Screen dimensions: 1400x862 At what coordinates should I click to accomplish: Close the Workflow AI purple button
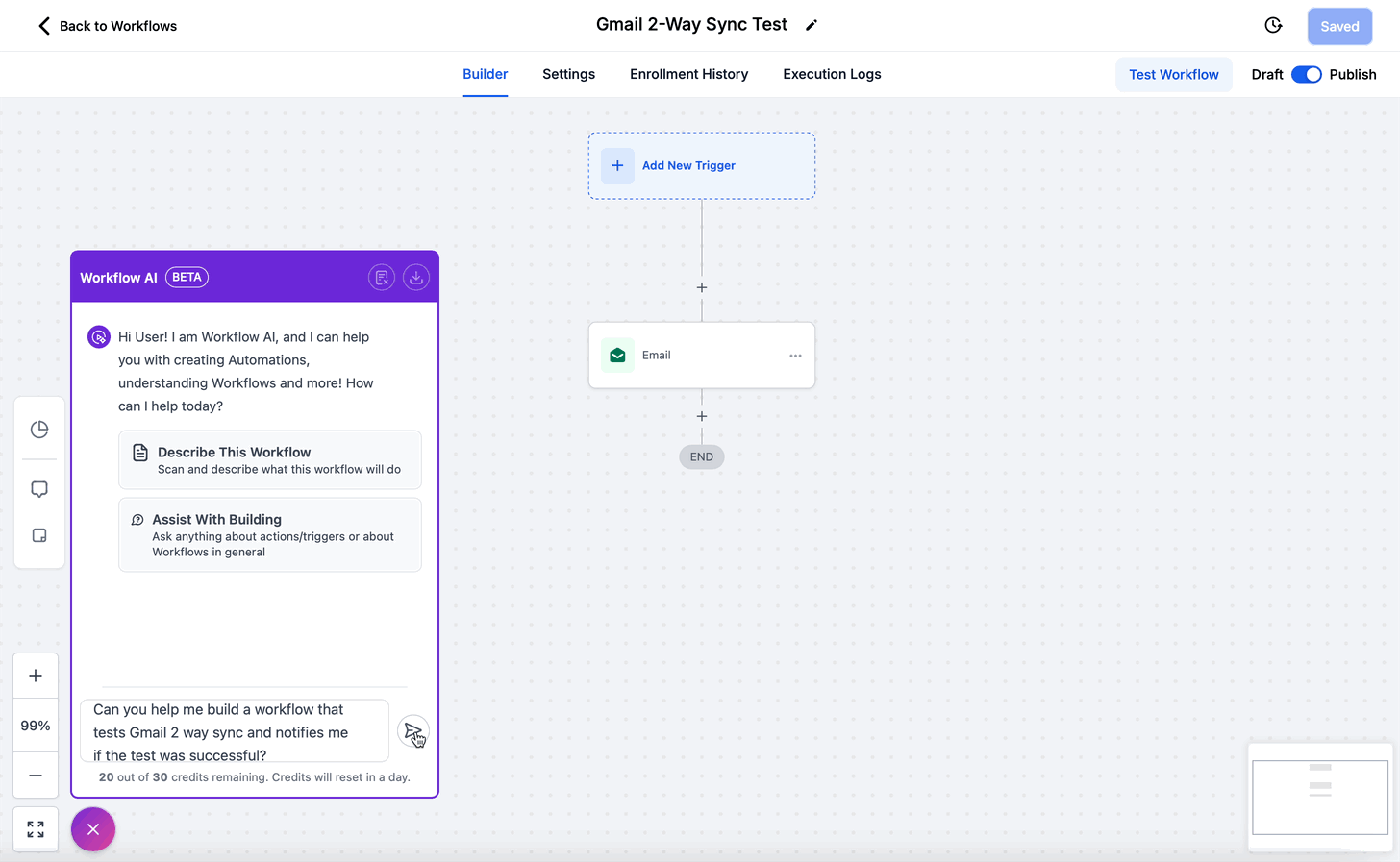coord(93,829)
